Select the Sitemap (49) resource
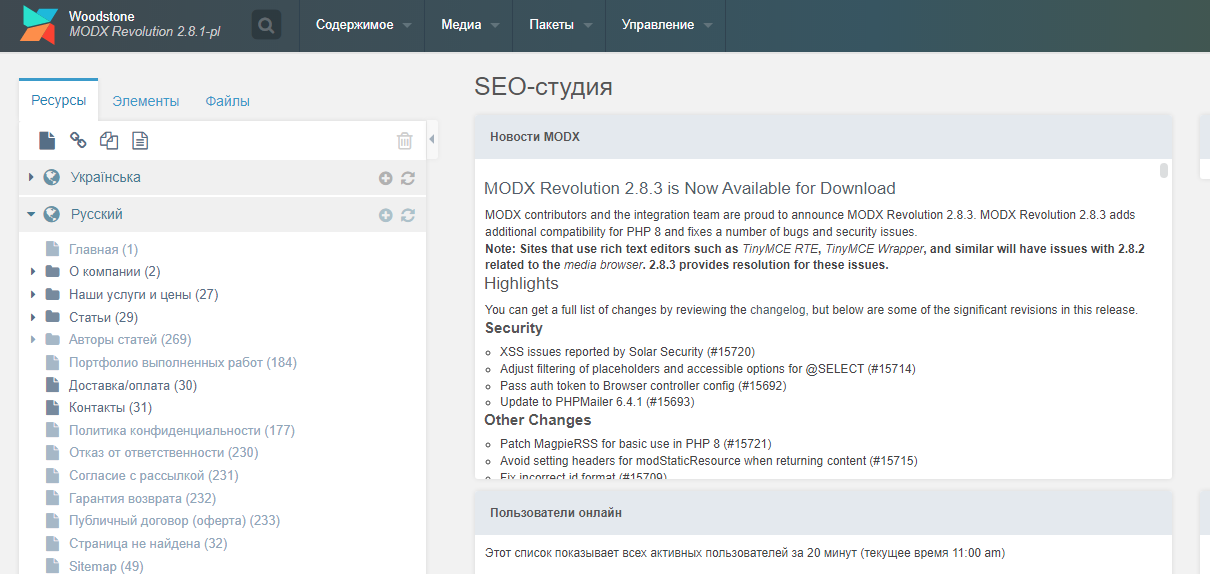1210x574 pixels. point(106,566)
